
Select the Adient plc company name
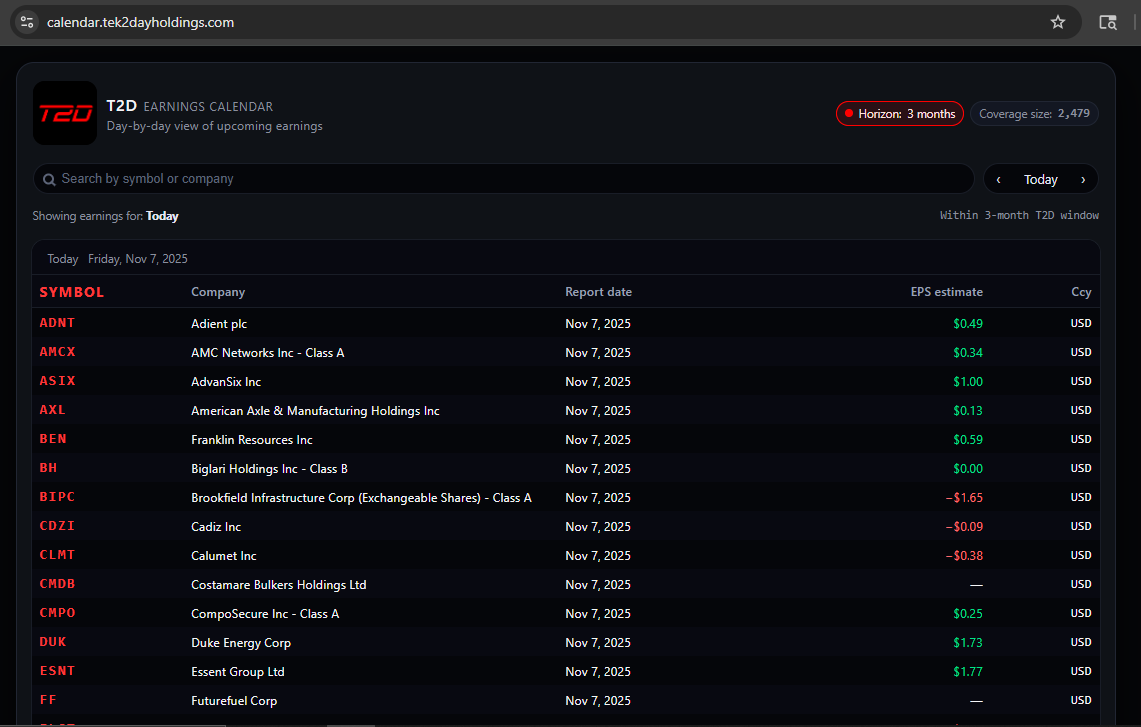coord(219,324)
